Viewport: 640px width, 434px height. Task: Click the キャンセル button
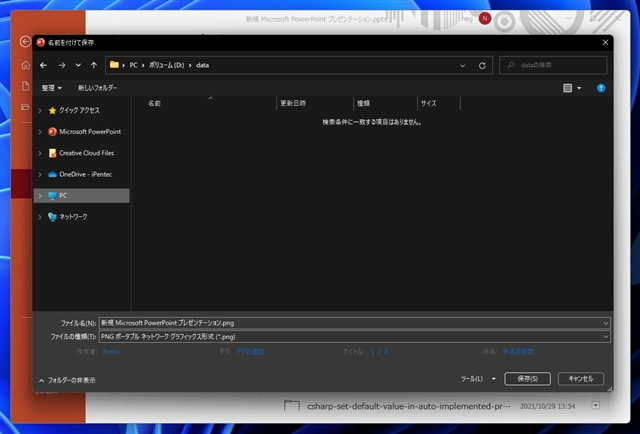click(581, 379)
